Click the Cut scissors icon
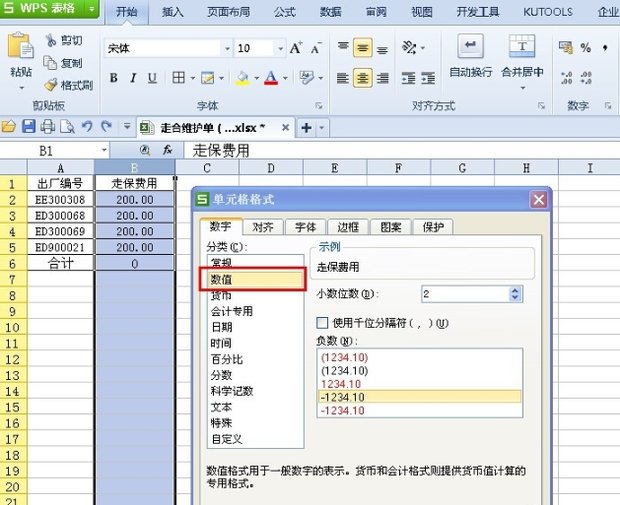 point(51,40)
